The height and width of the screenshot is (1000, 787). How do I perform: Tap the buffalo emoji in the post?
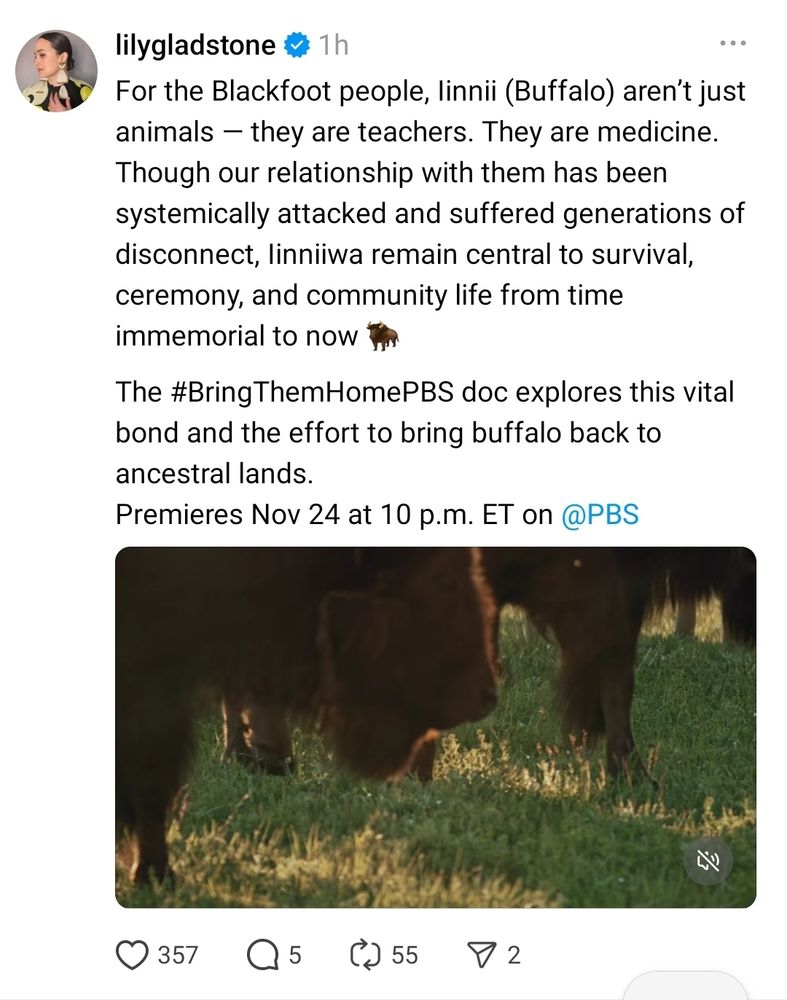(382, 336)
